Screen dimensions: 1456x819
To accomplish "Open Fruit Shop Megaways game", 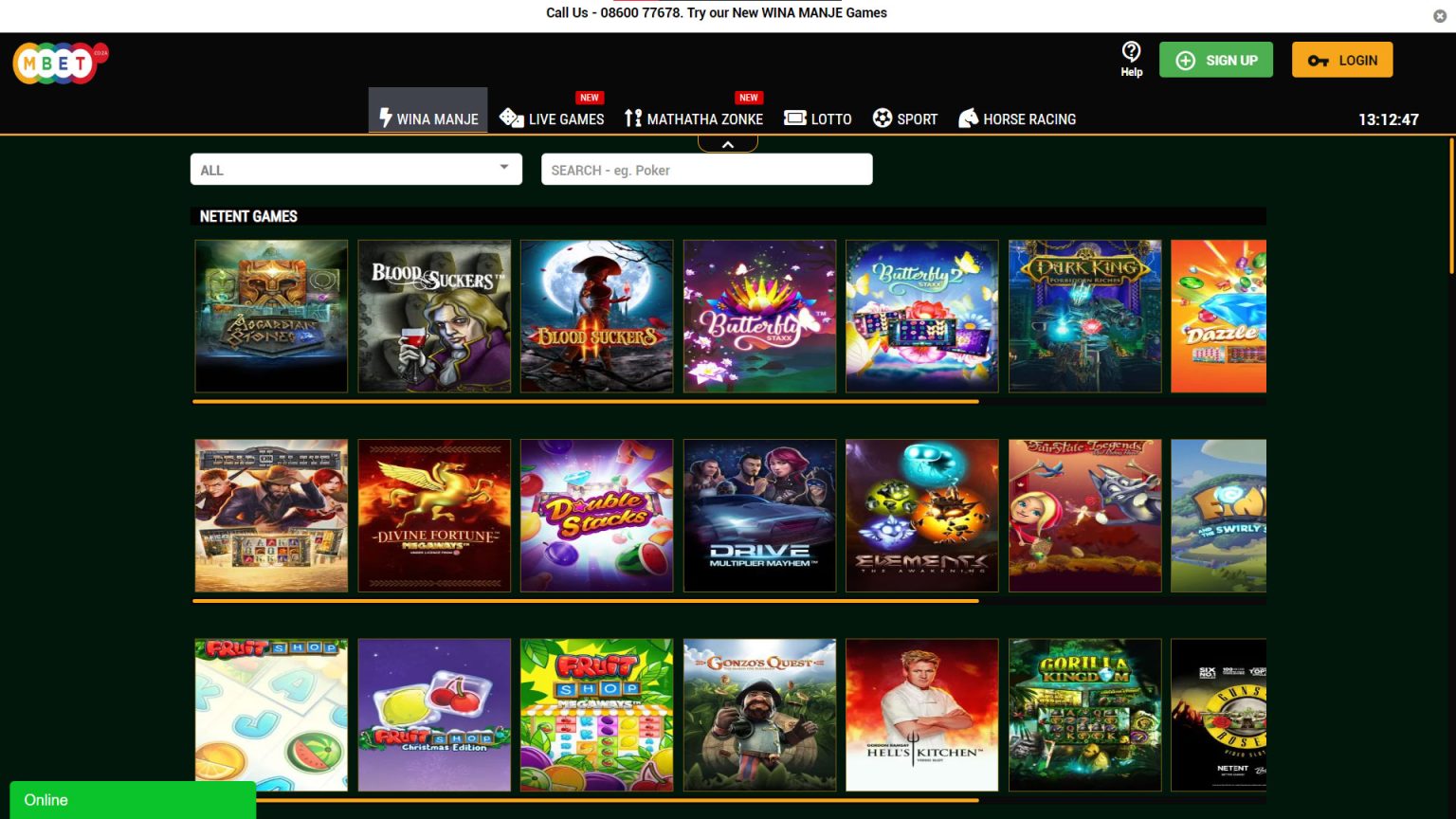I will point(597,715).
